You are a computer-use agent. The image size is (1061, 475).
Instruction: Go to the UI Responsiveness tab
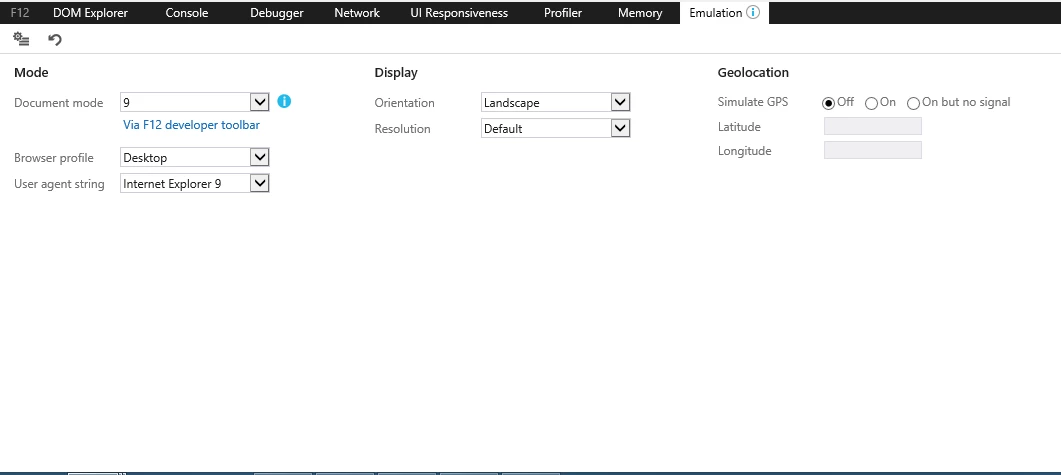point(459,13)
